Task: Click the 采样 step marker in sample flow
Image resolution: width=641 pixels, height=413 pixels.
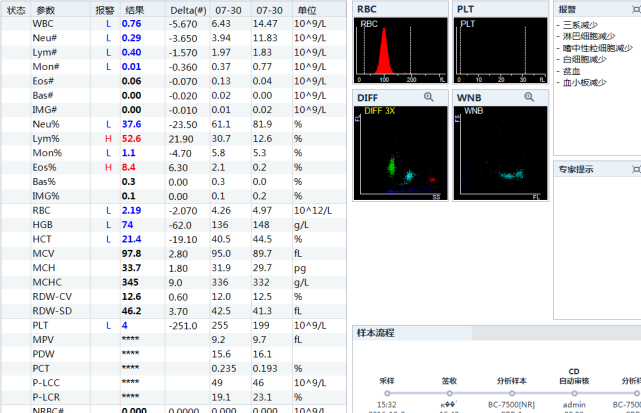Action: point(387,393)
